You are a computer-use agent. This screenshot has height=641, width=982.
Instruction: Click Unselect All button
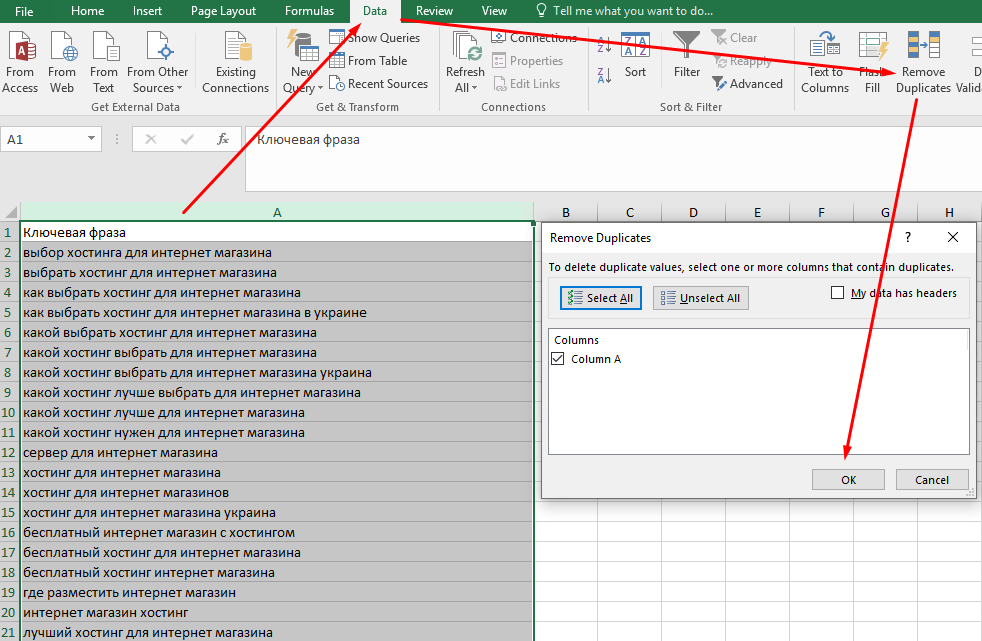pyautogui.click(x=700, y=298)
